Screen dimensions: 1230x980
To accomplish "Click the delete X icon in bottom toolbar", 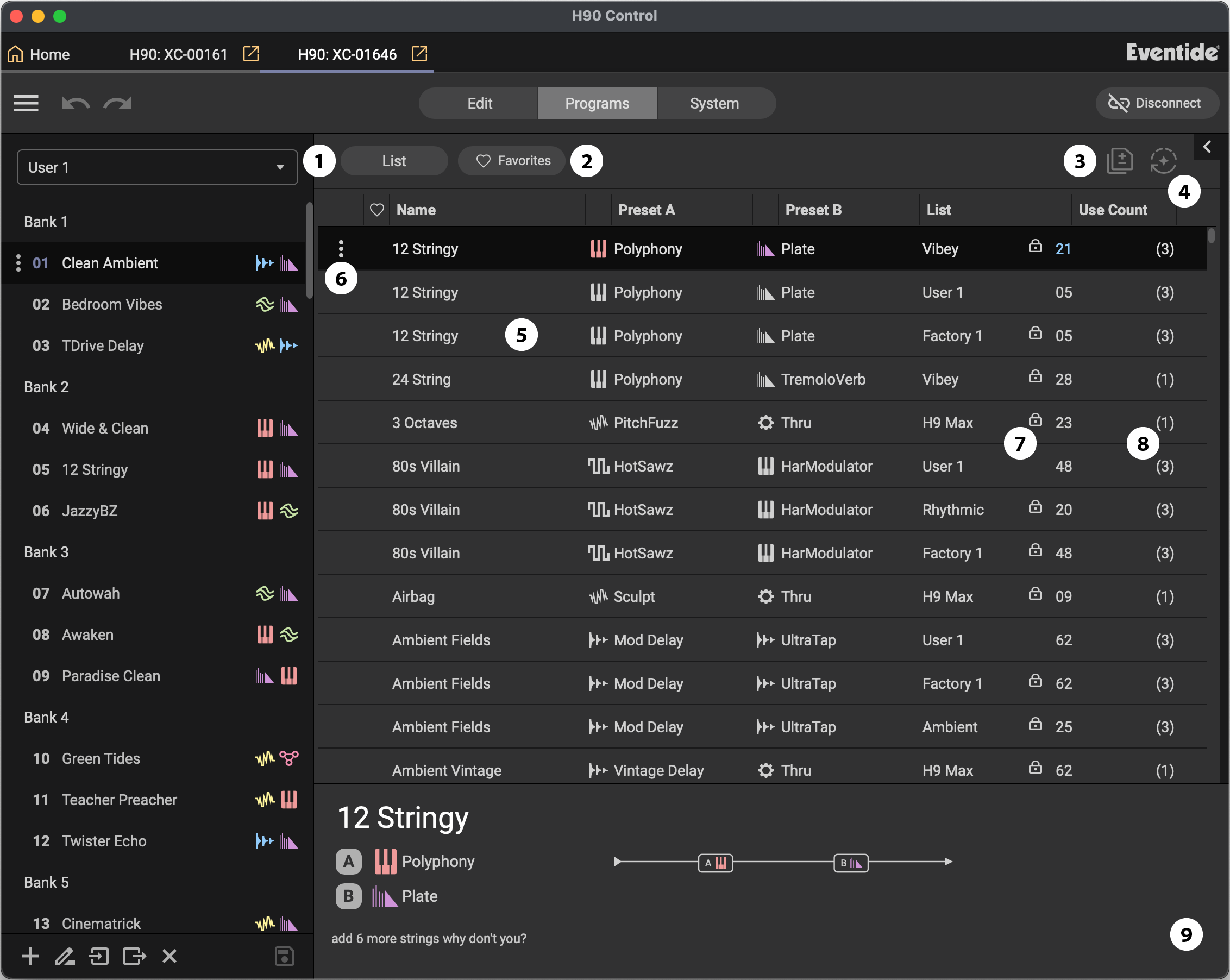I will coord(170,956).
